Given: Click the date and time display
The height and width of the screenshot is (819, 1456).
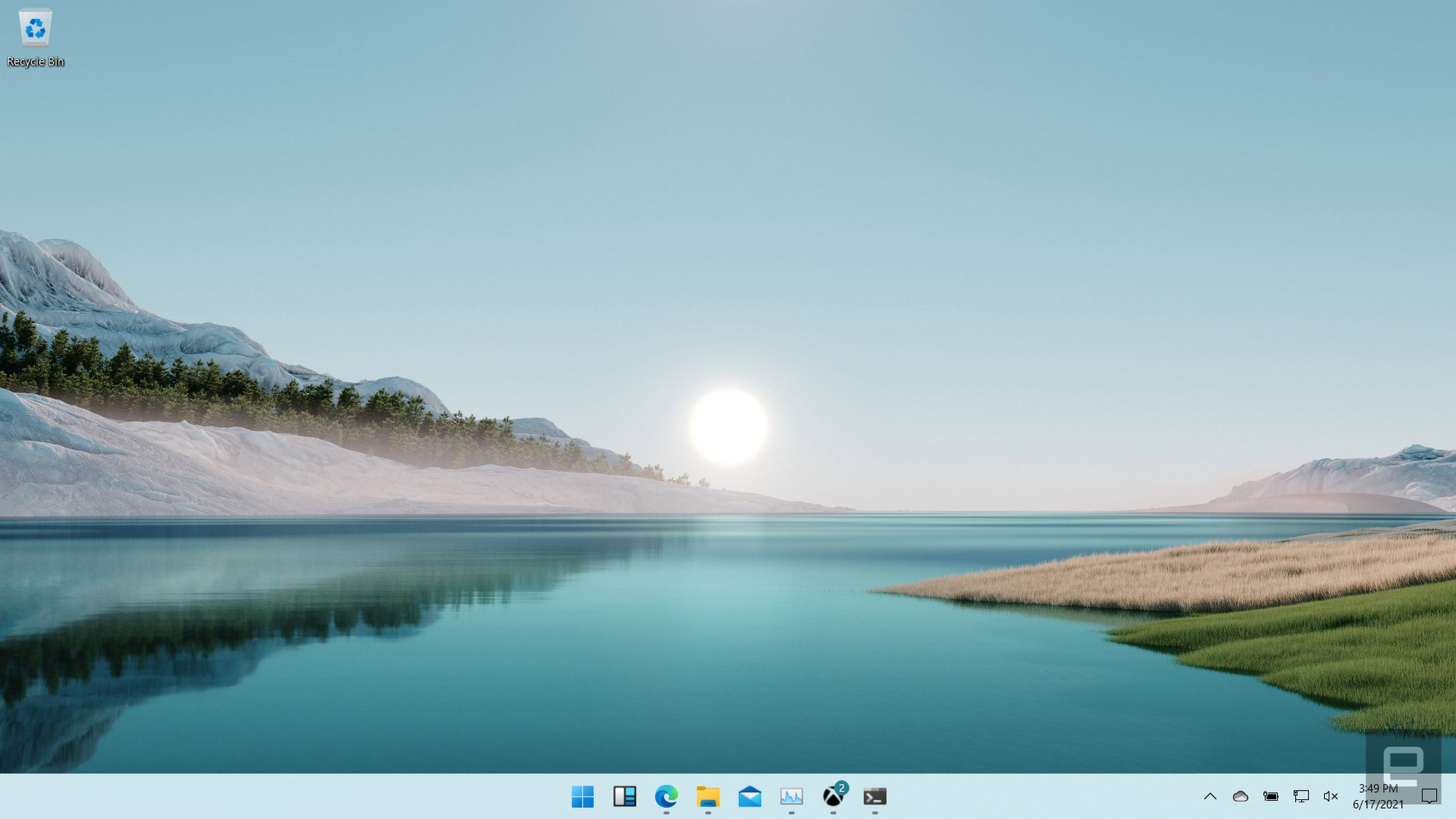Looking at the screenshot, I should tap(1378, 796).
